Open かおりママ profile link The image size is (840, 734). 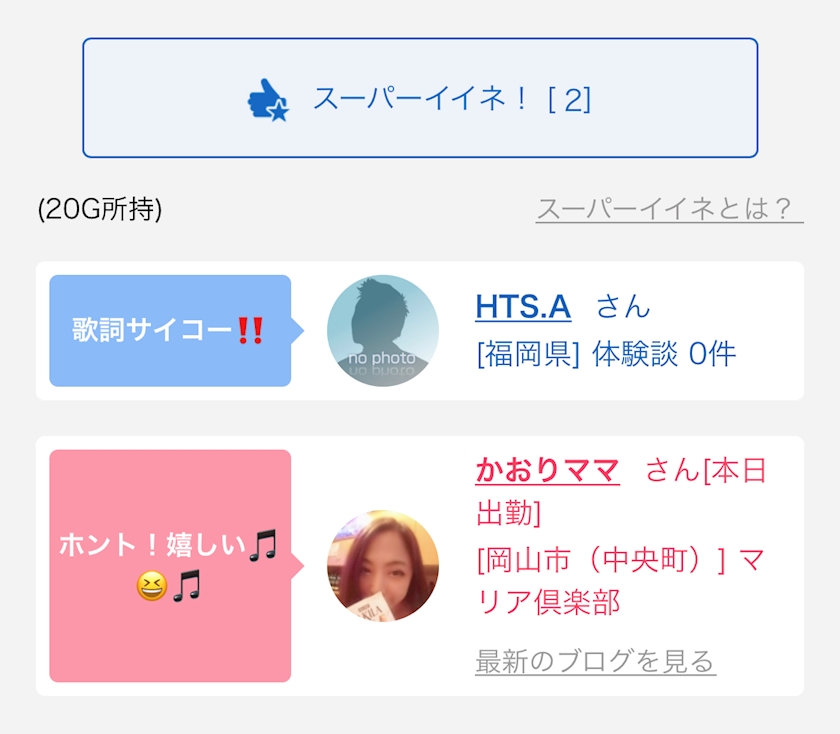[x=547, y=470]
